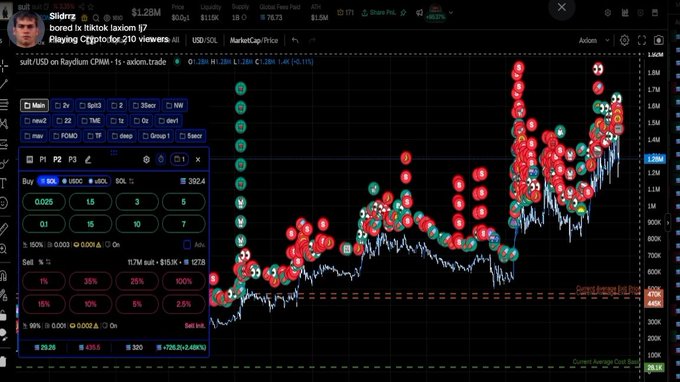Undo last chart action arrow
The image size is (680, 382).
(295, 40)
